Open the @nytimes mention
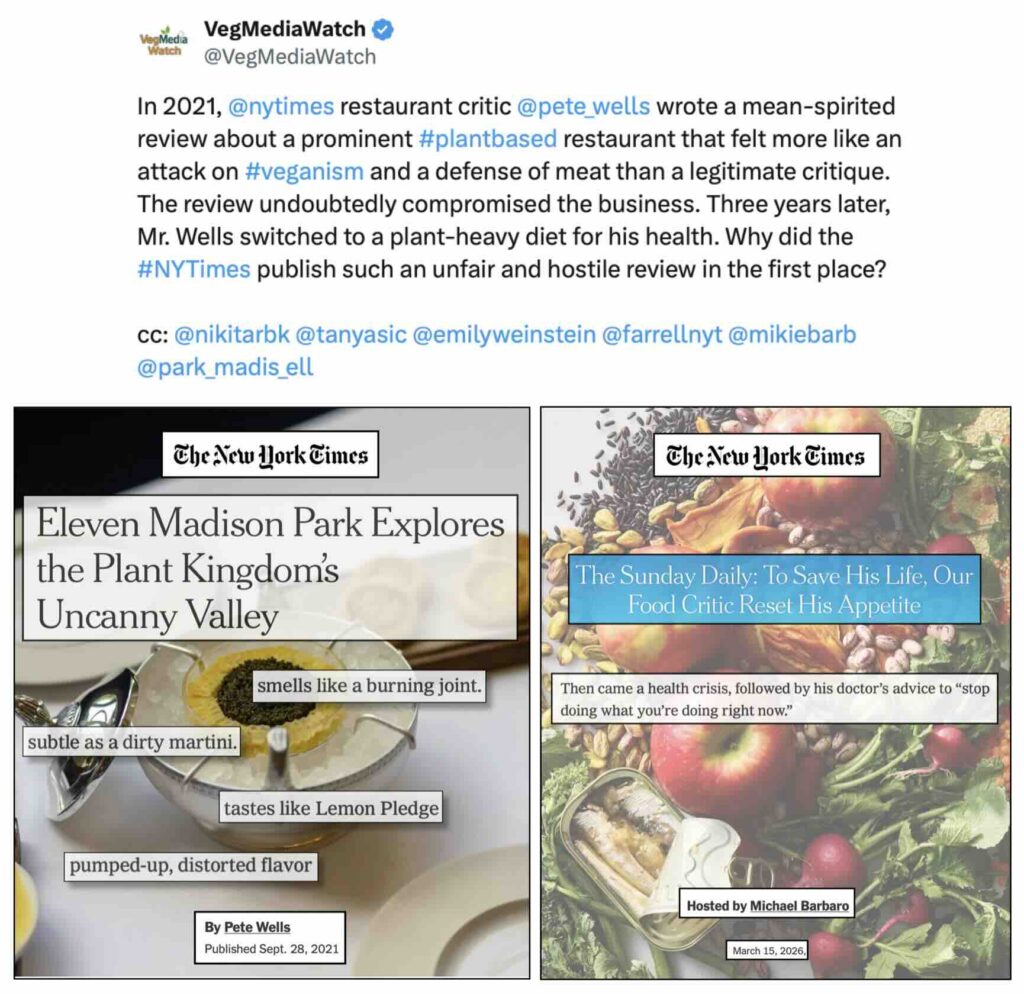The width and height of the screenshot is (1024, 994). point(281,106)
